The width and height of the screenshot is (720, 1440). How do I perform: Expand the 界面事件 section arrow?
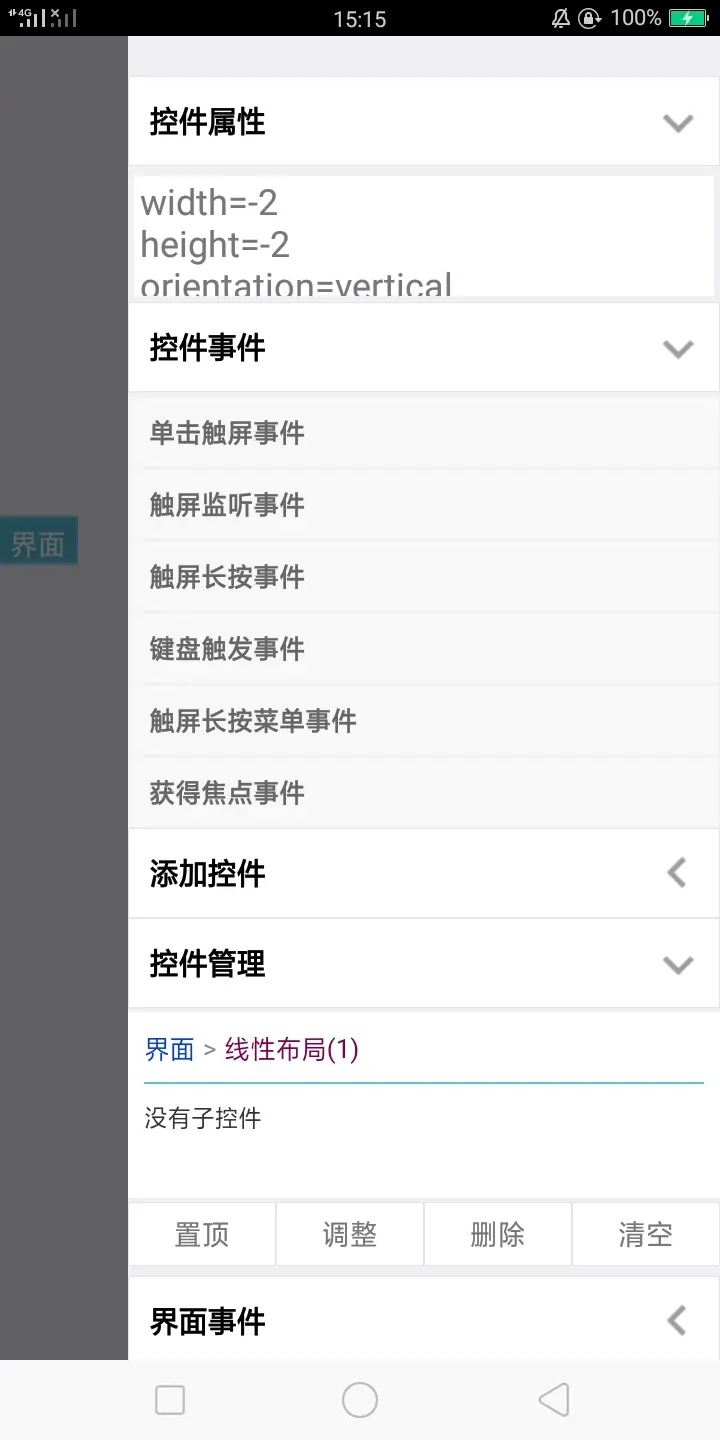click(677, 1321)
